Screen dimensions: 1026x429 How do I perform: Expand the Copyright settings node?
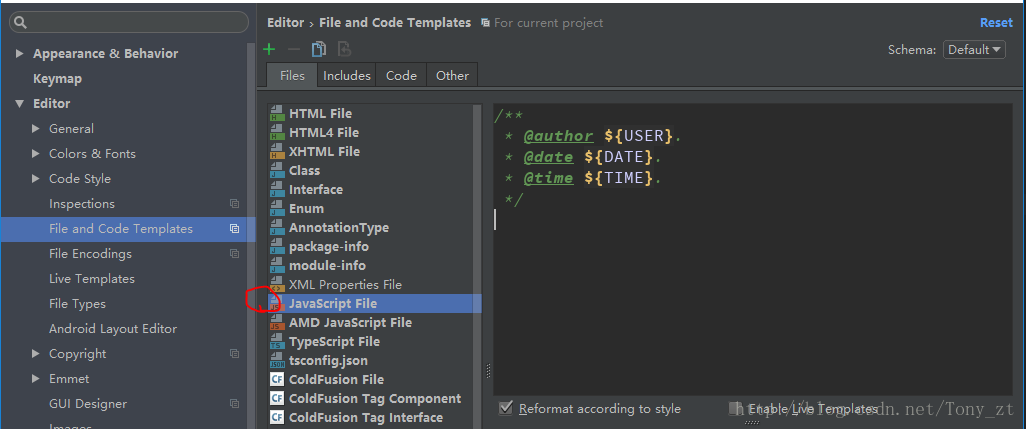point(35,354)
